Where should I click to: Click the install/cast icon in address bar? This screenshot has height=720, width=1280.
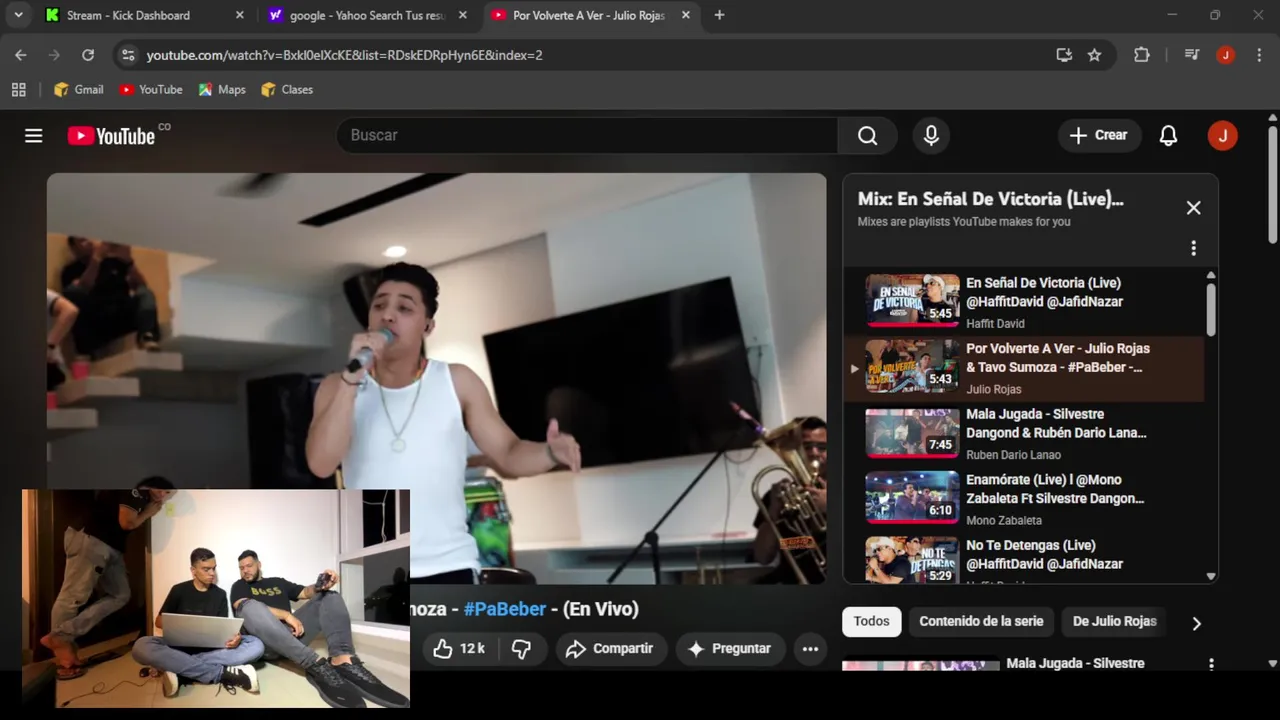point(1064,55)
